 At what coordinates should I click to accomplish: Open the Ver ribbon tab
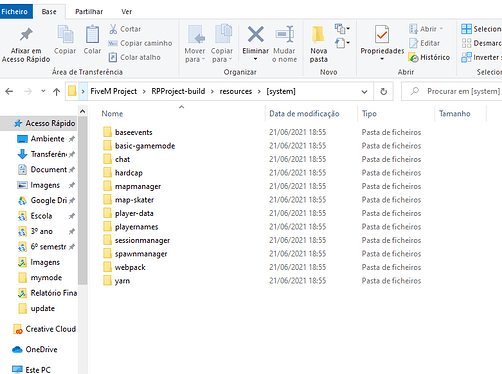click(126, 12)
